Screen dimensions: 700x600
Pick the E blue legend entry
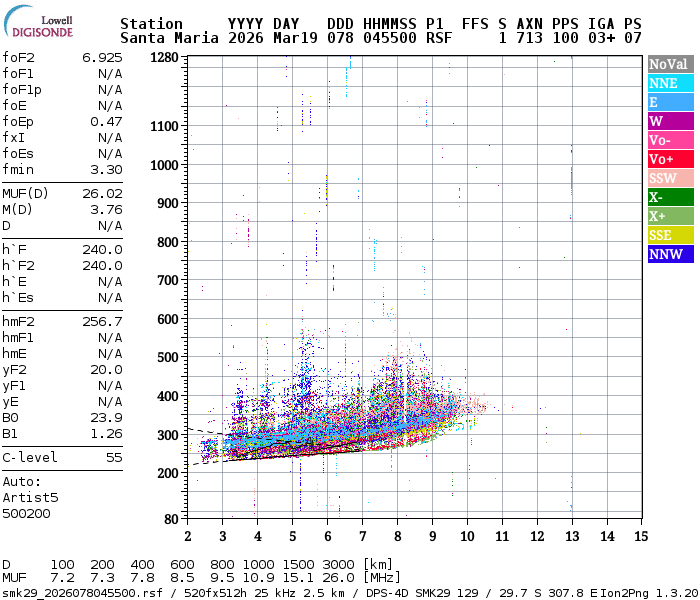click(669, 102)
